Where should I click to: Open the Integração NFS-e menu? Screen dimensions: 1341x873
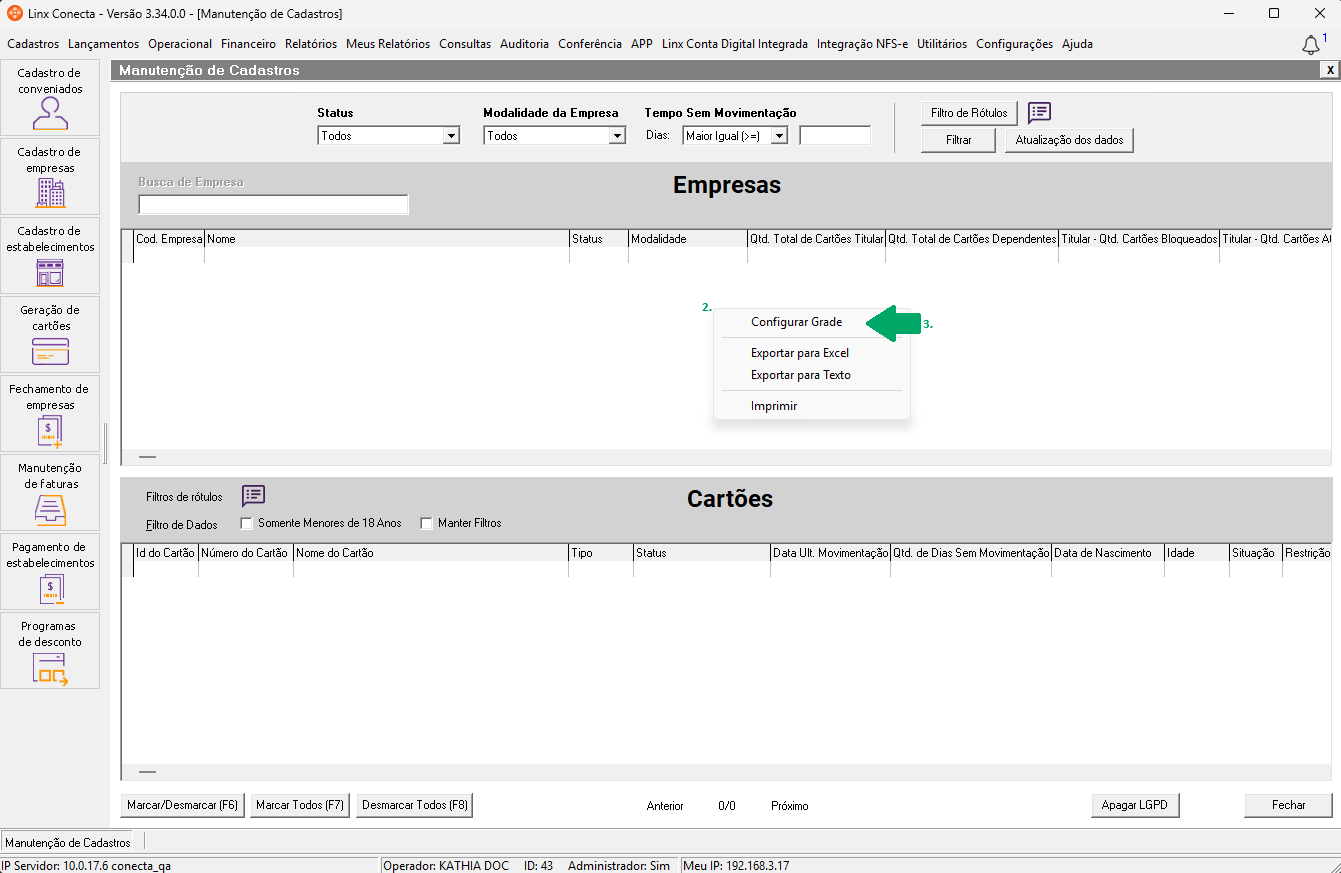pyautogui.click(x=862, y=44)
